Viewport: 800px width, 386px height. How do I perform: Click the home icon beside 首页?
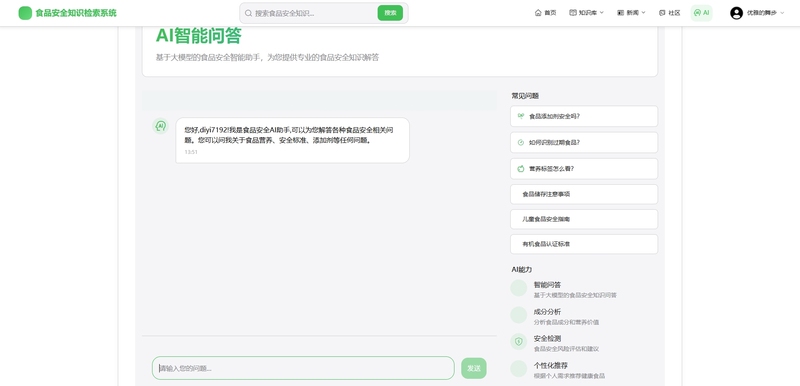[538, 13]
